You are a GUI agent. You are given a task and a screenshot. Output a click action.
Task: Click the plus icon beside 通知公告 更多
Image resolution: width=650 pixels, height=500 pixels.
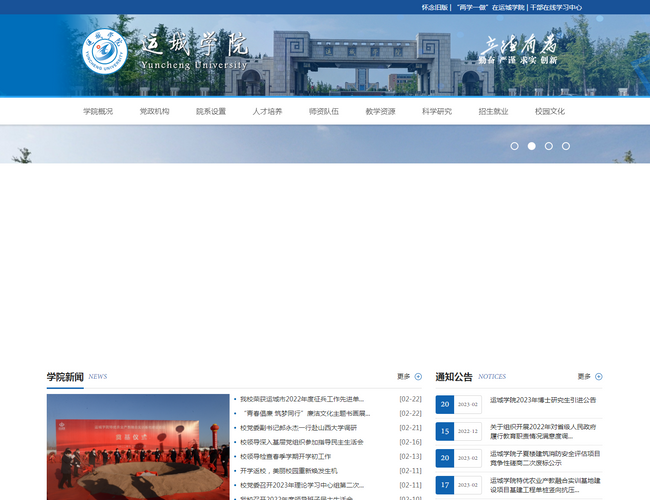pyautogui.click(x=598, y=377)
